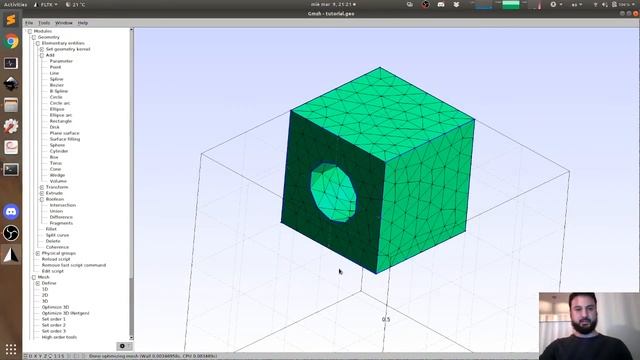Set view along Y axis in status bar
This screenshot has height=360, width=640.
[40, 356]
